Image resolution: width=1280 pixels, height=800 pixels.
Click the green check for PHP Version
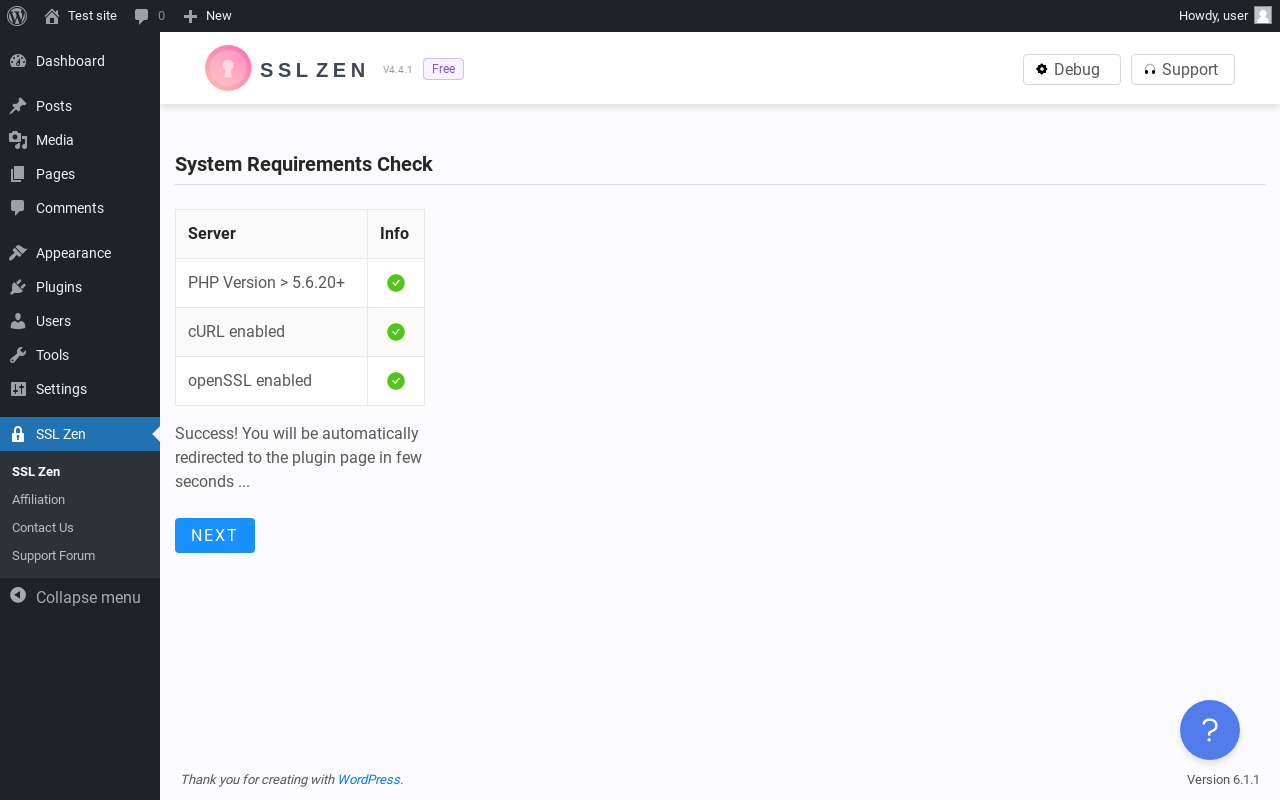tap(396, 283)
